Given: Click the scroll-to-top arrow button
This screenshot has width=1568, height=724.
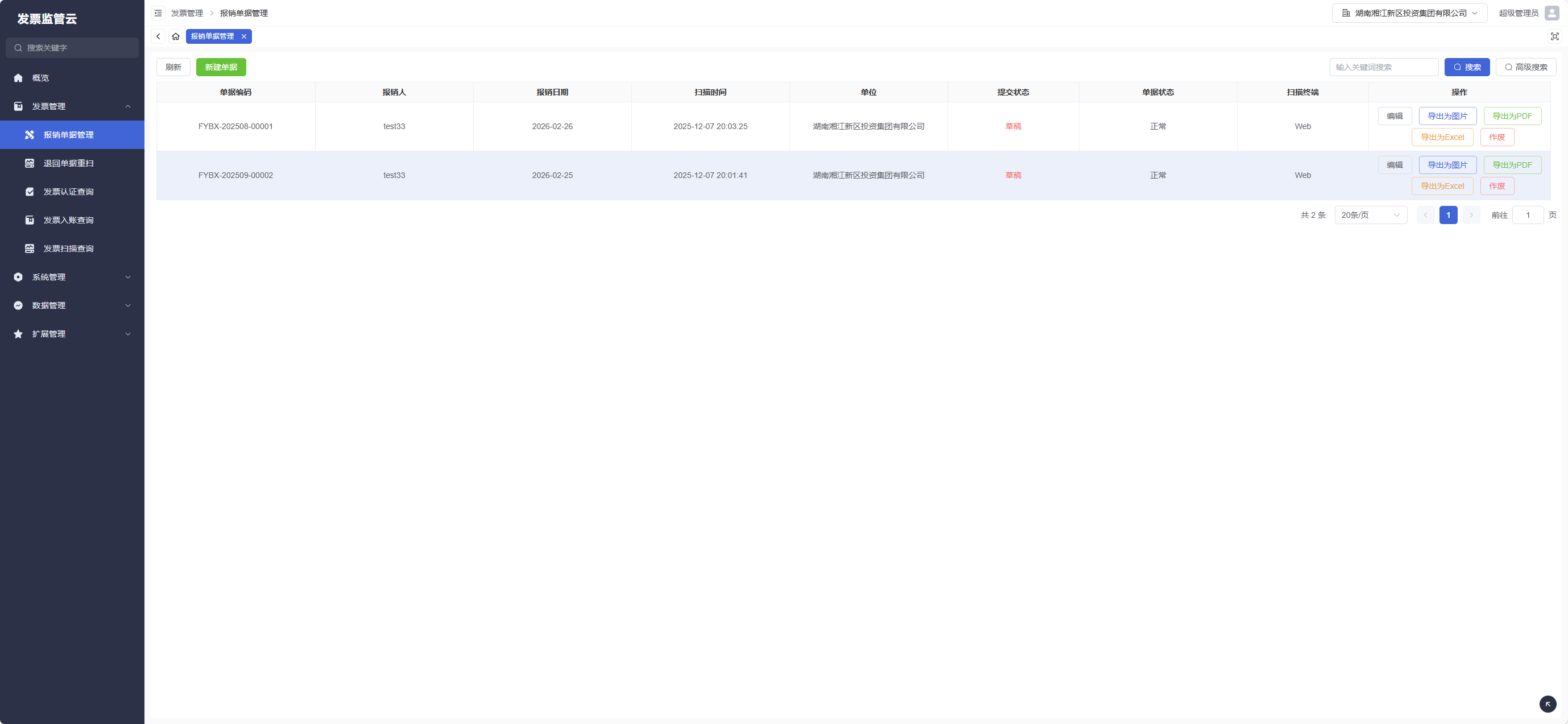Looking at the screenshot, I should pyautogui.click(x=1548, y=704).
